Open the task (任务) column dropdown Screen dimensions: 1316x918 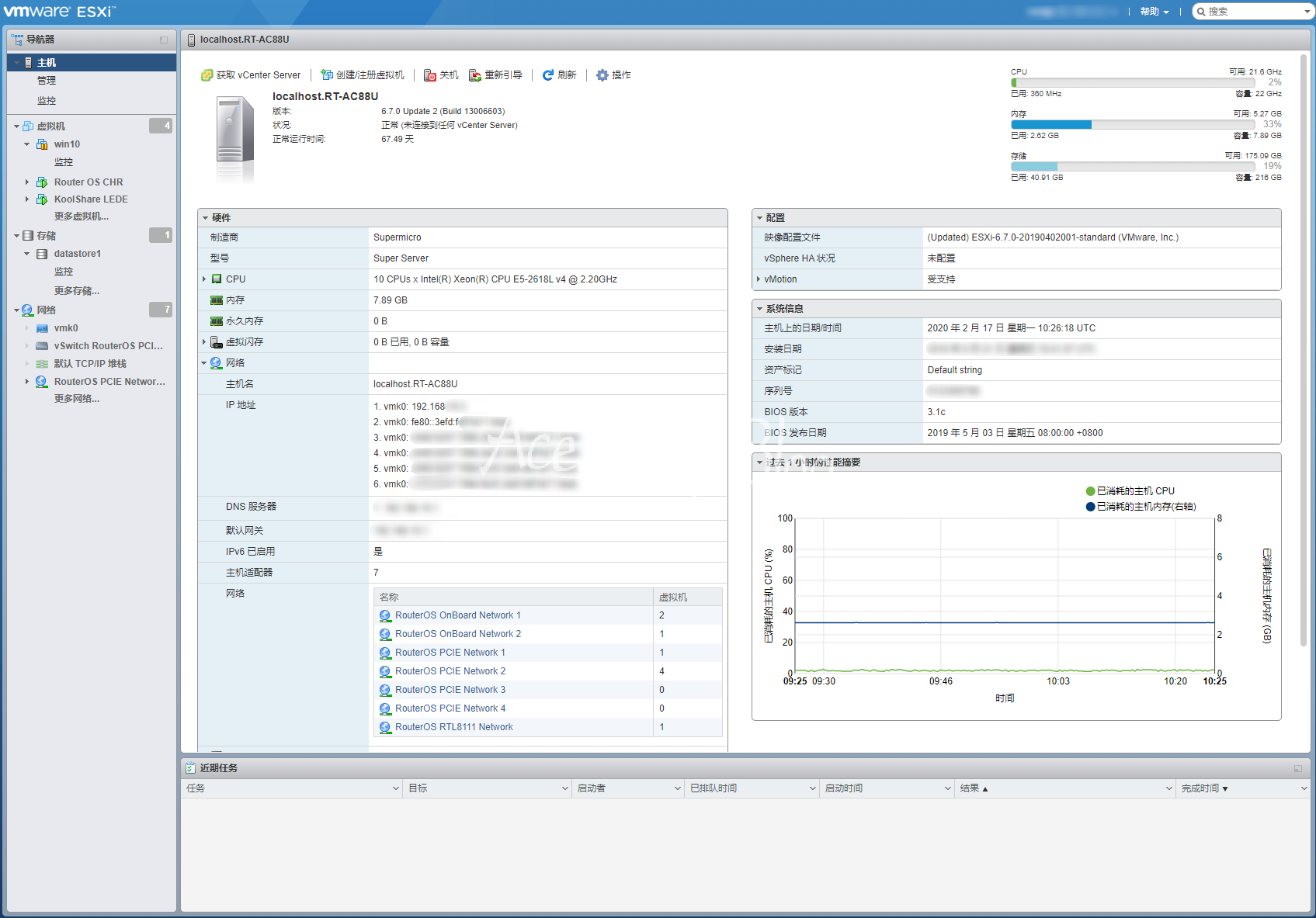click(395, 788)
